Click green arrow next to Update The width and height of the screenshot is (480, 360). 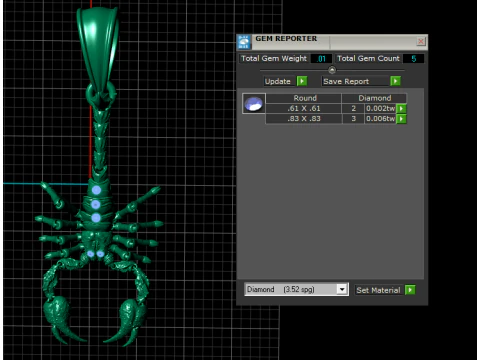(x=302, y=81)
